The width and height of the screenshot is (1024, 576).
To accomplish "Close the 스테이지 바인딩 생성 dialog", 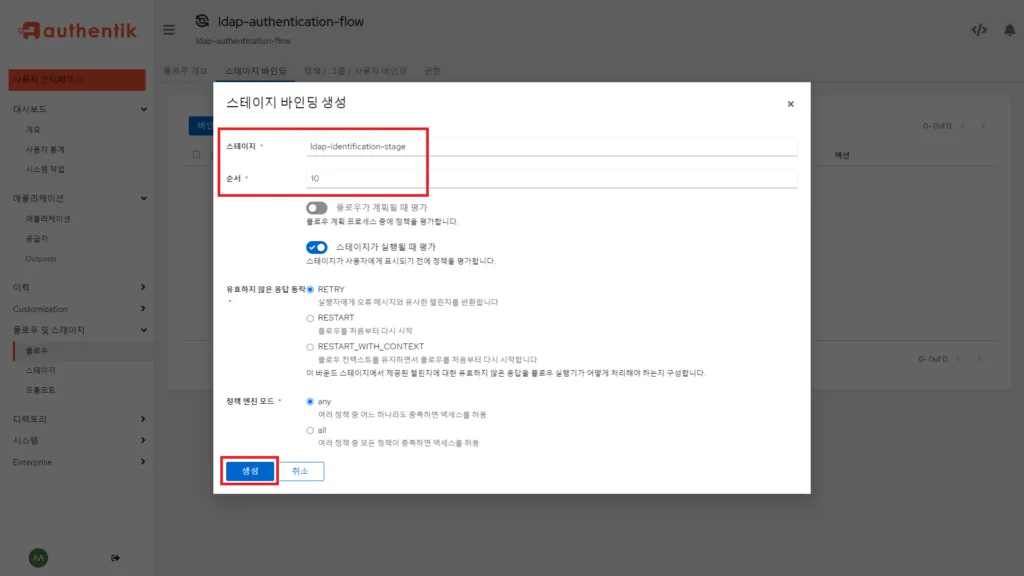I will [x=790, y=103].
